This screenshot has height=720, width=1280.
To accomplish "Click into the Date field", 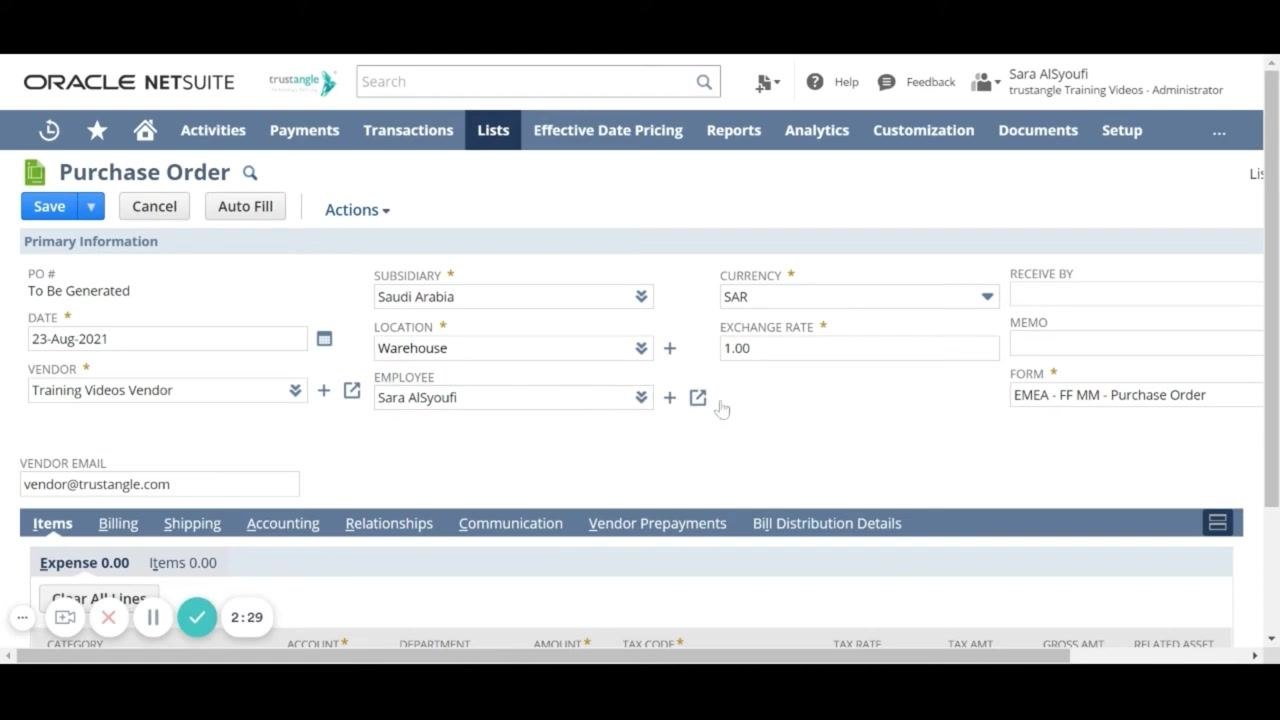I will tap(168, 339).
